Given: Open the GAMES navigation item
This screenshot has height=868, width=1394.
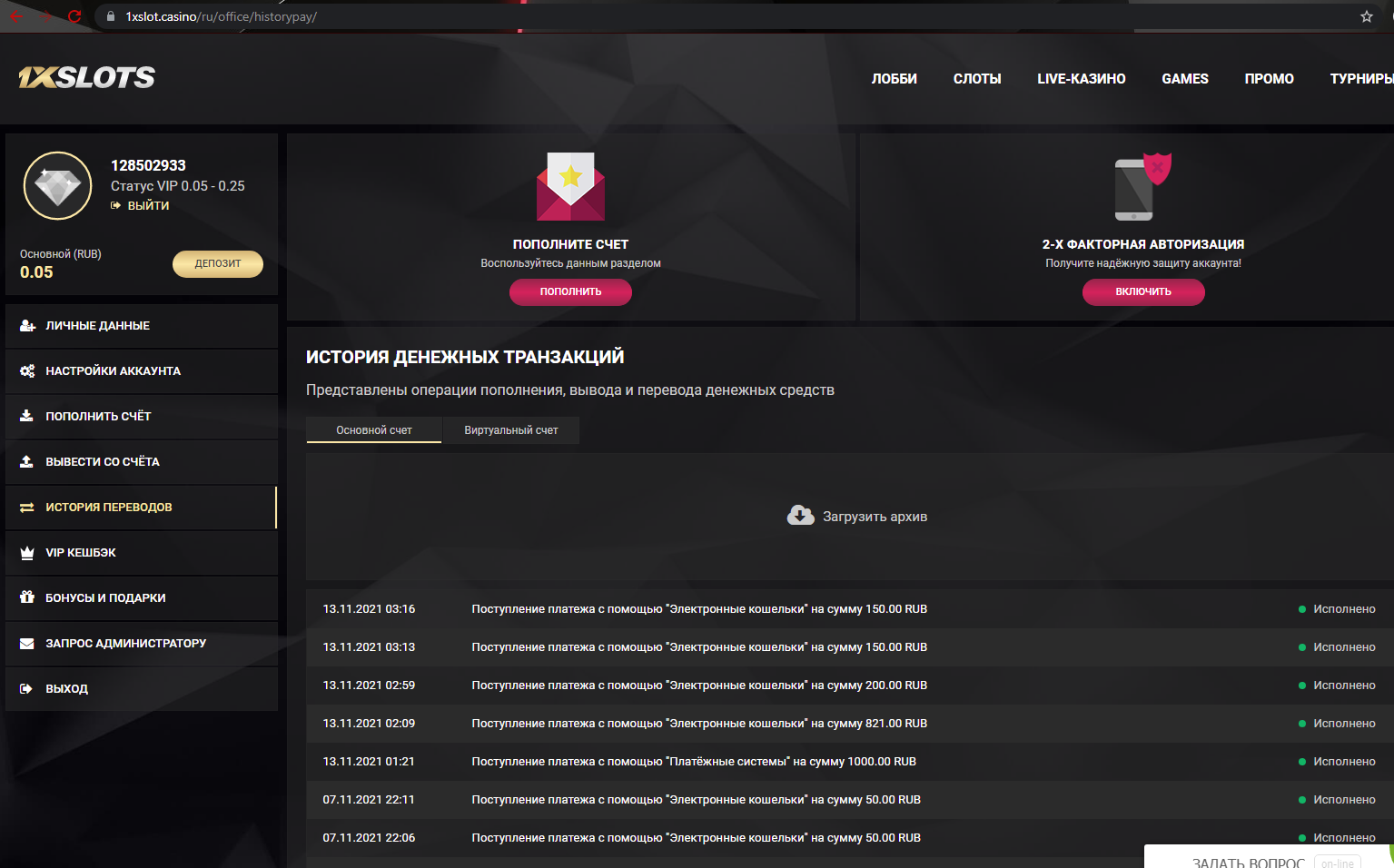Looking at the screenshot, I should click(x=1185, y=79).
